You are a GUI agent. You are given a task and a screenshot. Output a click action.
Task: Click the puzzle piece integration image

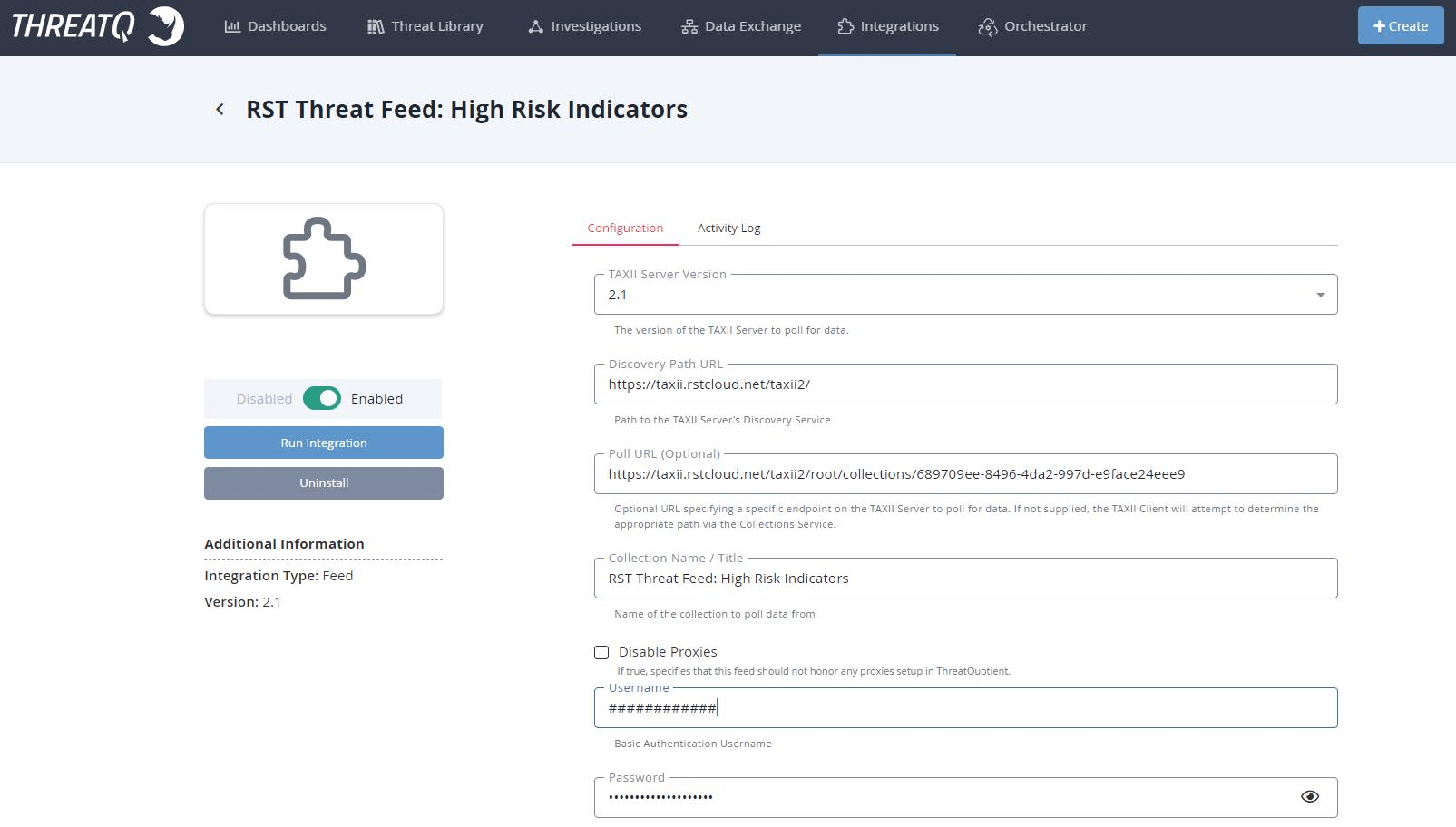pos(324,259)
